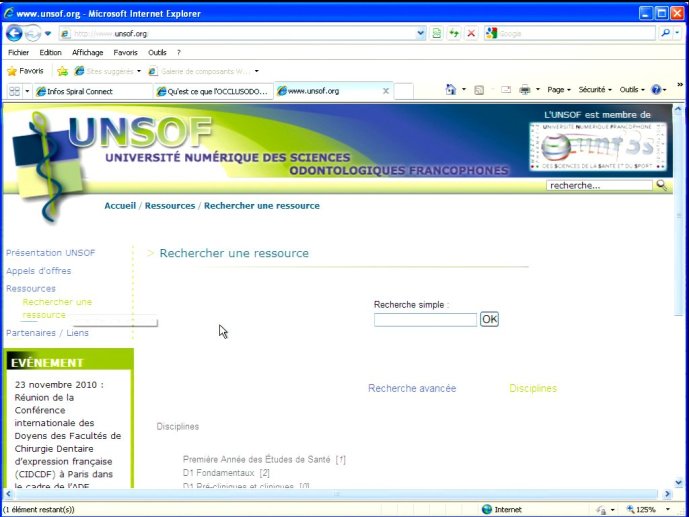The image size is (689, 517).
Task: Go to Accueil in breadcrumb
Action: coord(120,206)
